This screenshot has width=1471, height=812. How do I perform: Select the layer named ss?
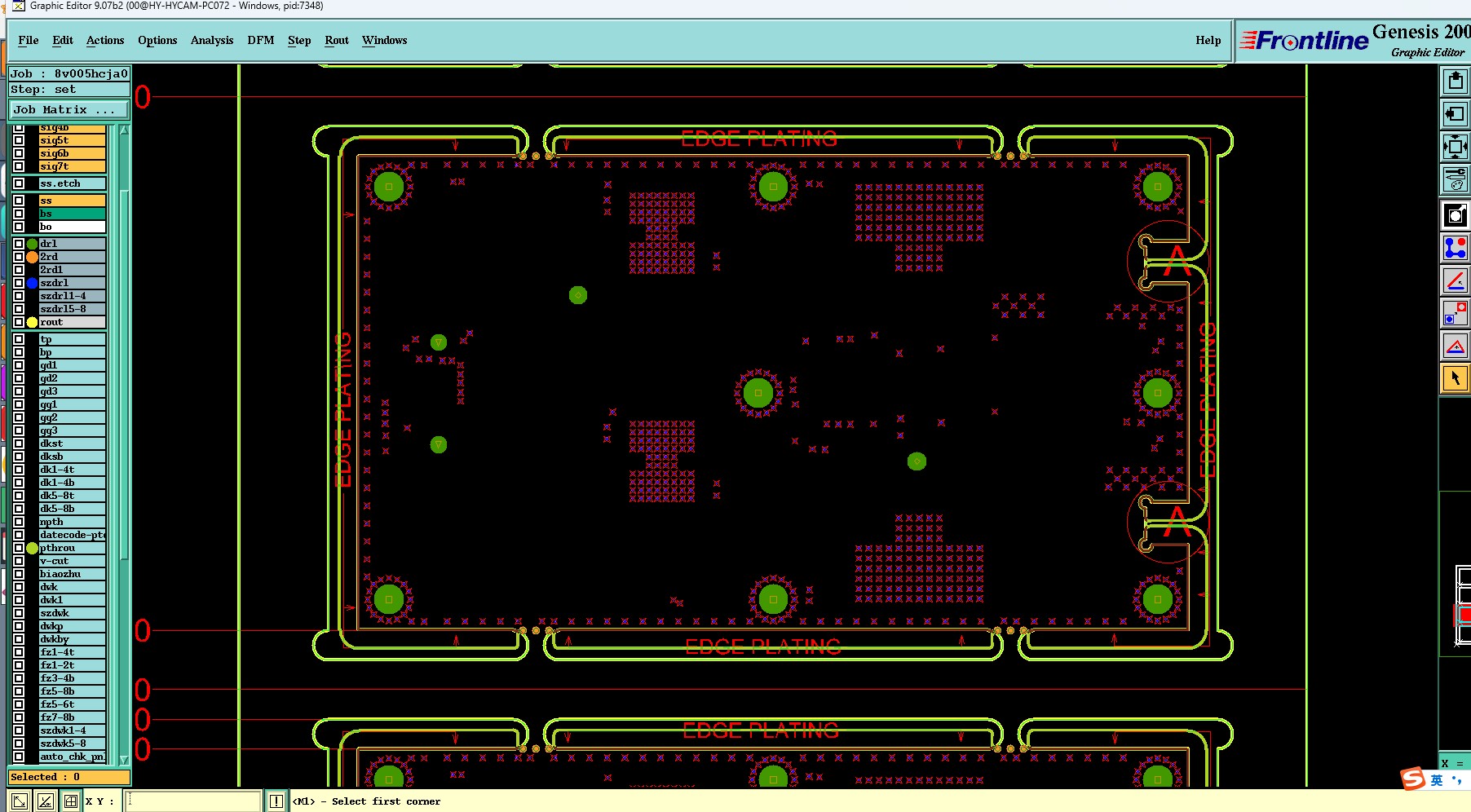(73, 201)
